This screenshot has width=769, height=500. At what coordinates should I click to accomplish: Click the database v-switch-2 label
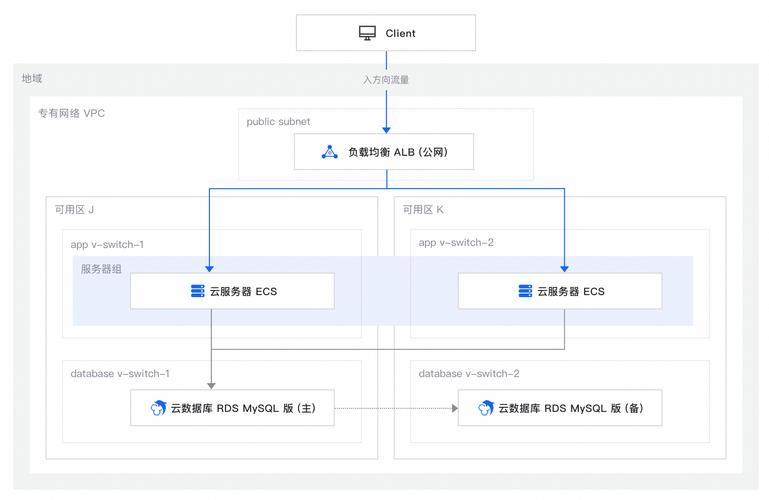468,373
